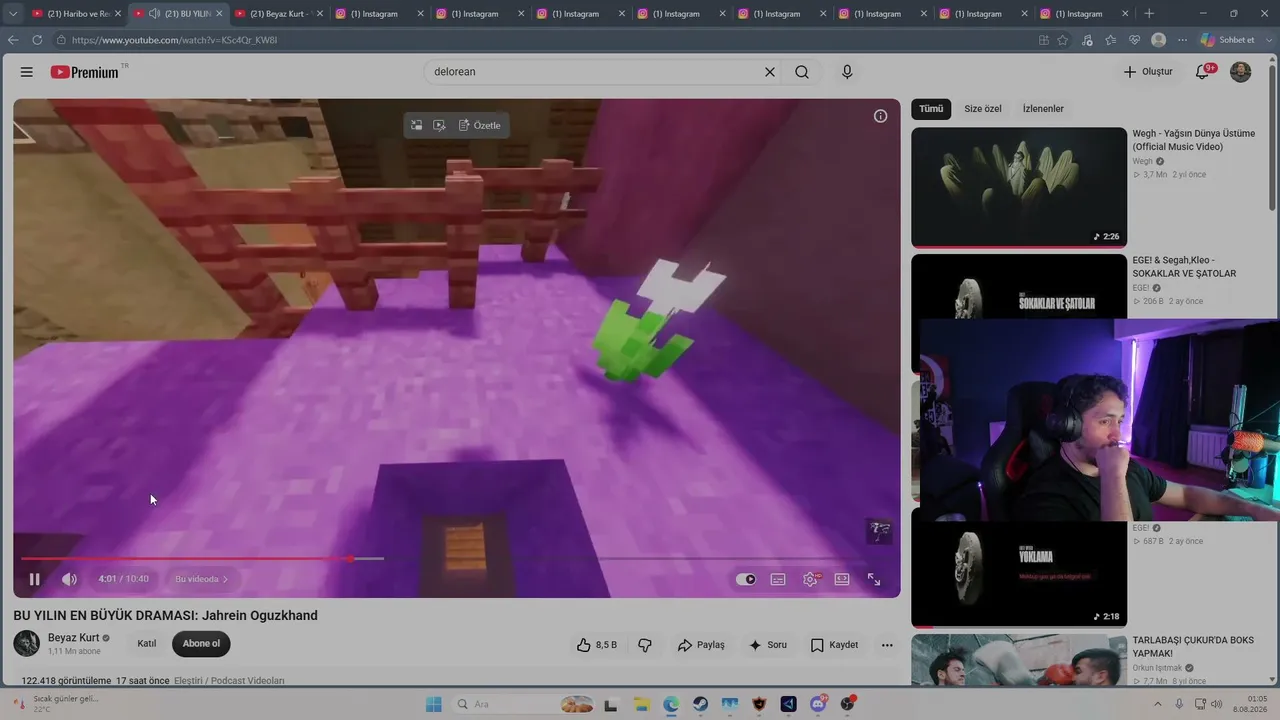Click the Soru ask button
This screenshot has height=720, width=1280.
click(768, 645)
